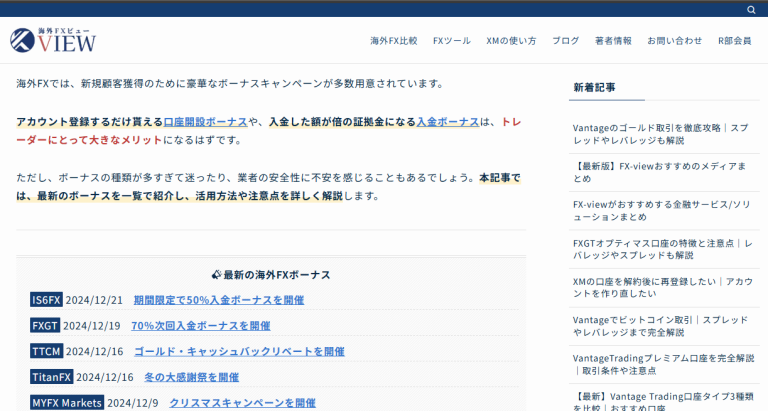Open MYFX Markets クリスマスキャンペーン link
The width and height of the screenshot is (768, 411).
tap(242, 403)
